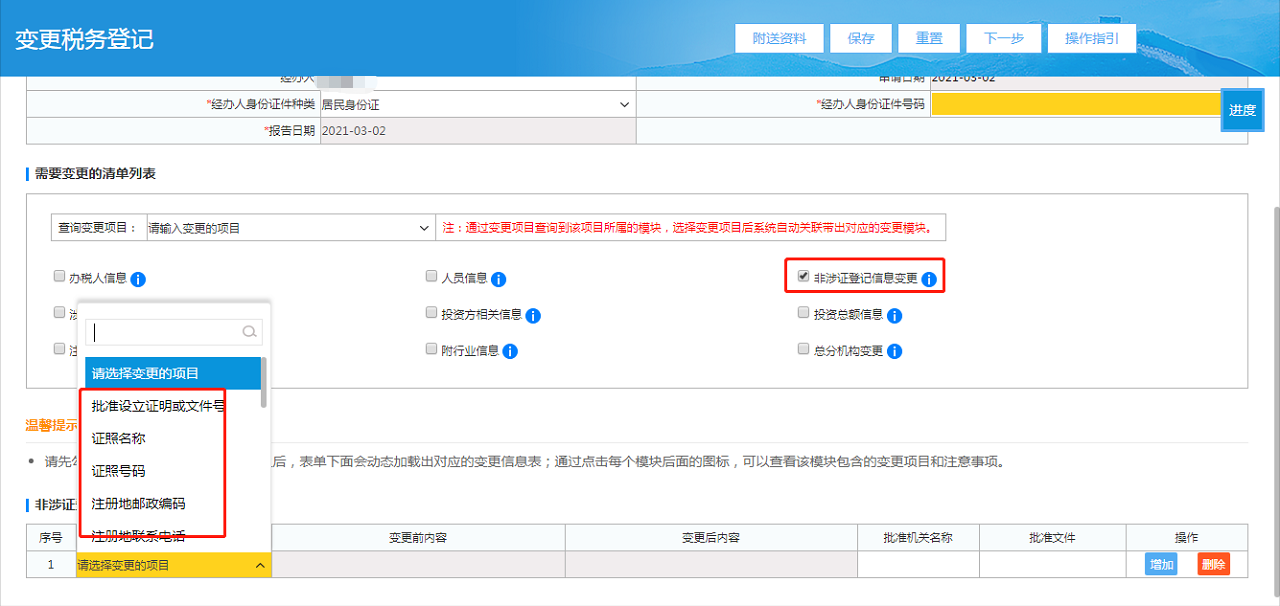1280x606 pixels.
Task: Choose 注册地邮政编码 option
Action: (138, 503)
